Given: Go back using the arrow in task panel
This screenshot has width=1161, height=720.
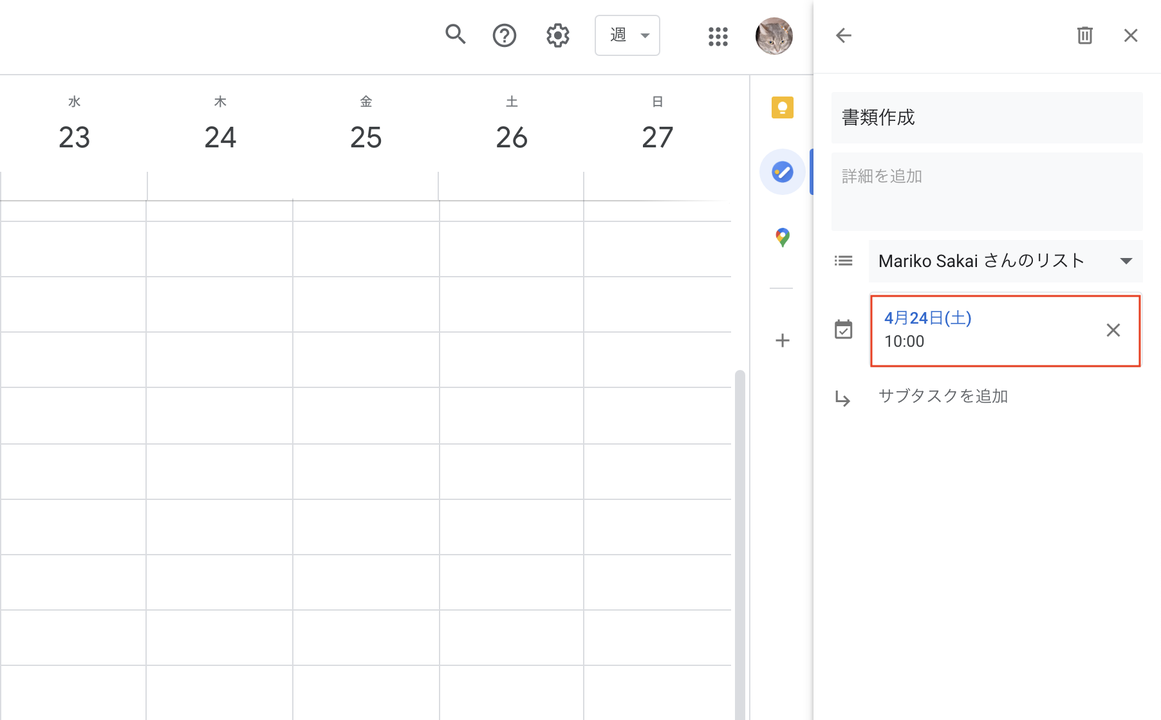Looking at the screenshot, I should pyautogui.click(x=843, y=35).
